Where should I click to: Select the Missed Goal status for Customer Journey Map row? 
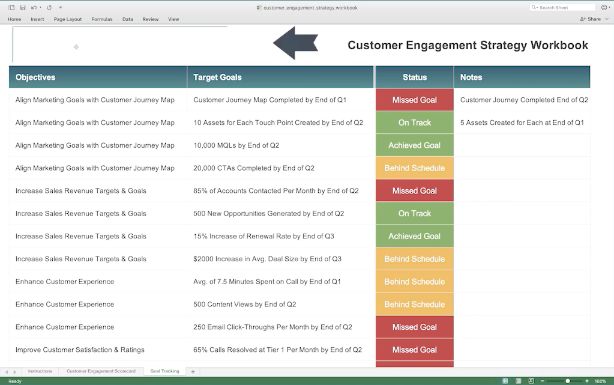click(415, 100)
